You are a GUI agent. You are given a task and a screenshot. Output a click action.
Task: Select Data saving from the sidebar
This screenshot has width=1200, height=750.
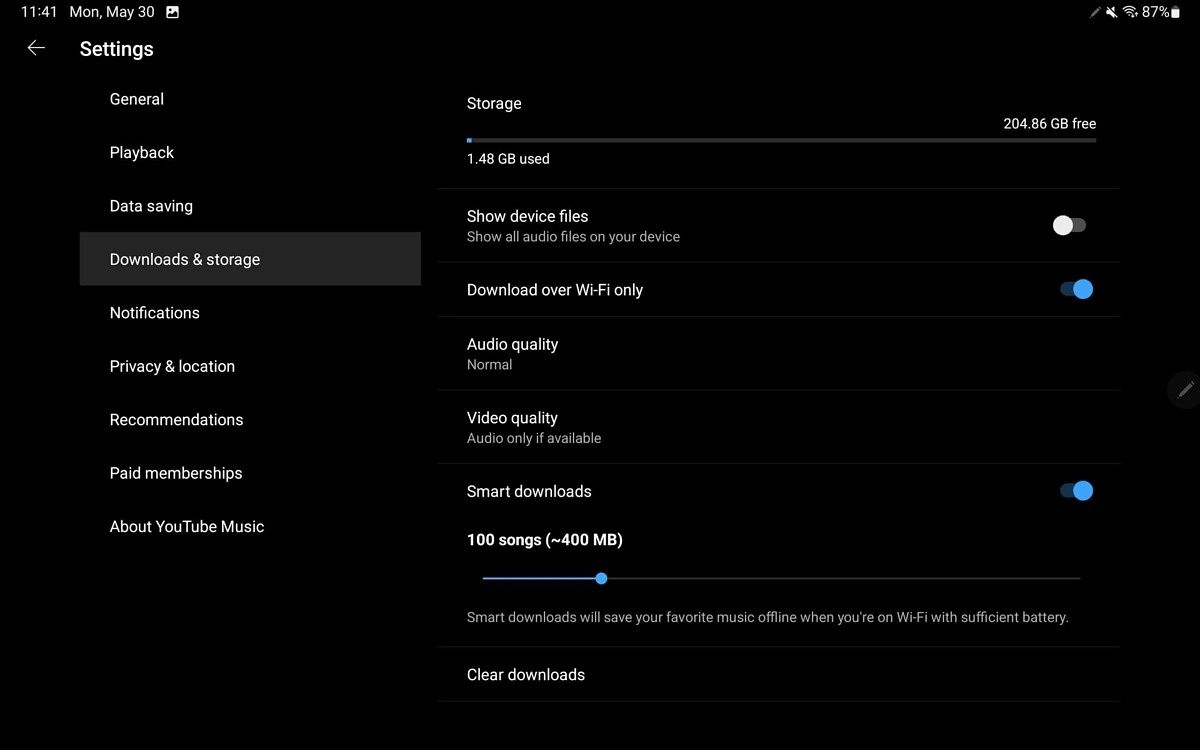tap(151, 206)
